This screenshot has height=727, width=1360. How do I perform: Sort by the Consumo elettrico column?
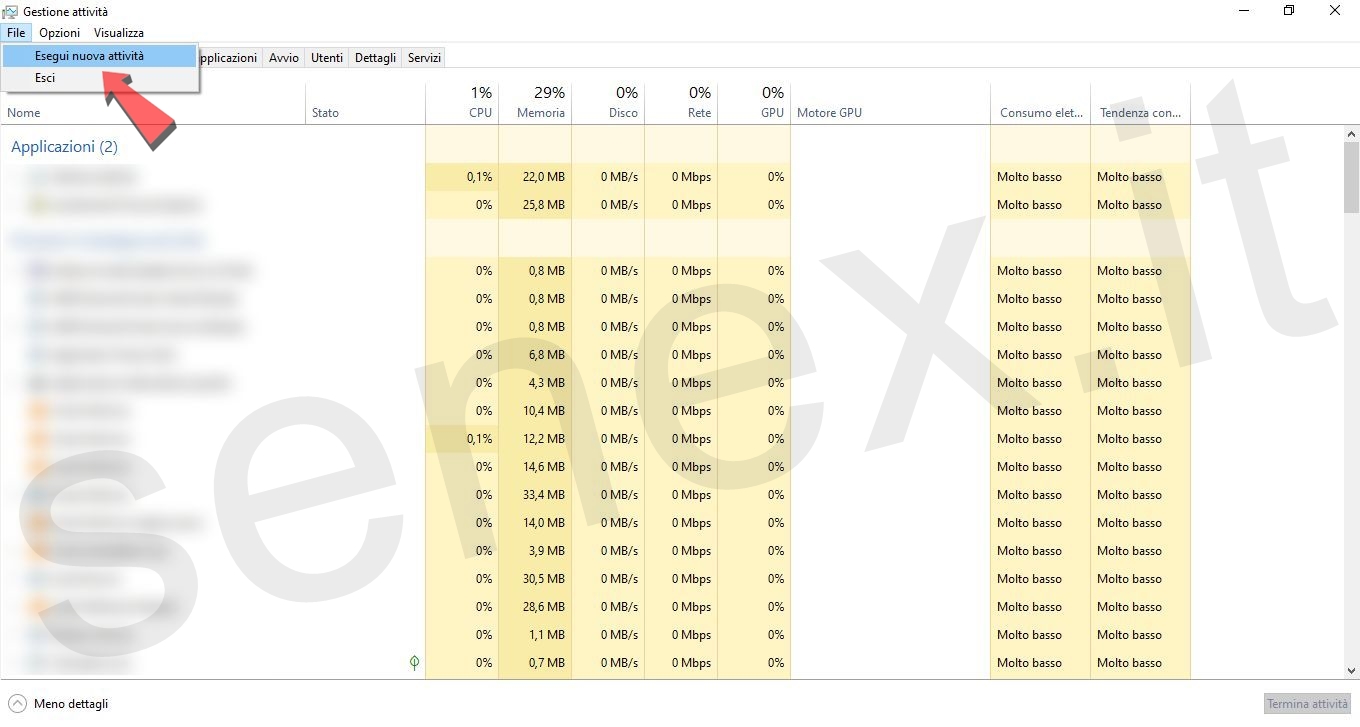pyautogui.click(x=1040, y=112)
